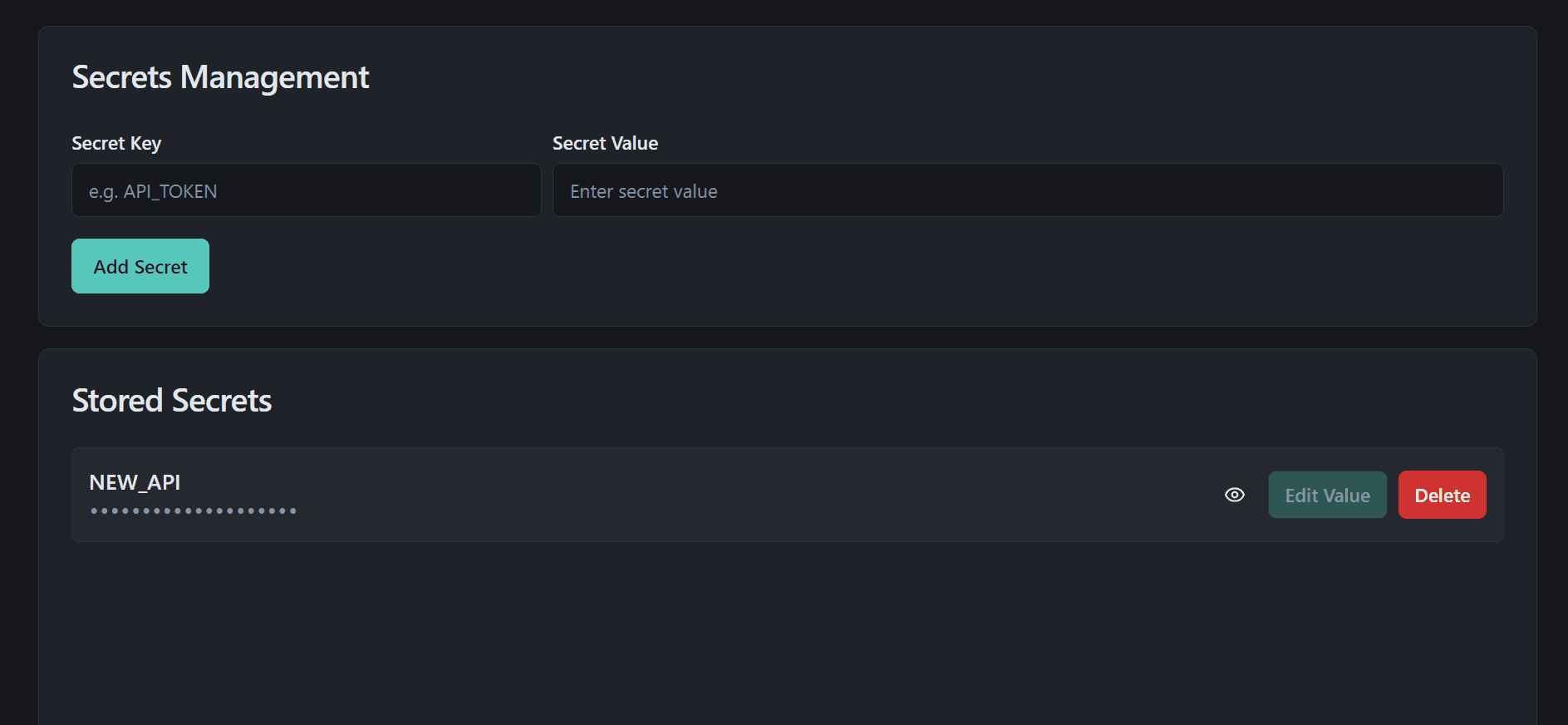This screenshot has width=1568, height=725.
Task: Select the NEW_API stored secret row
Action: (788, 495)
